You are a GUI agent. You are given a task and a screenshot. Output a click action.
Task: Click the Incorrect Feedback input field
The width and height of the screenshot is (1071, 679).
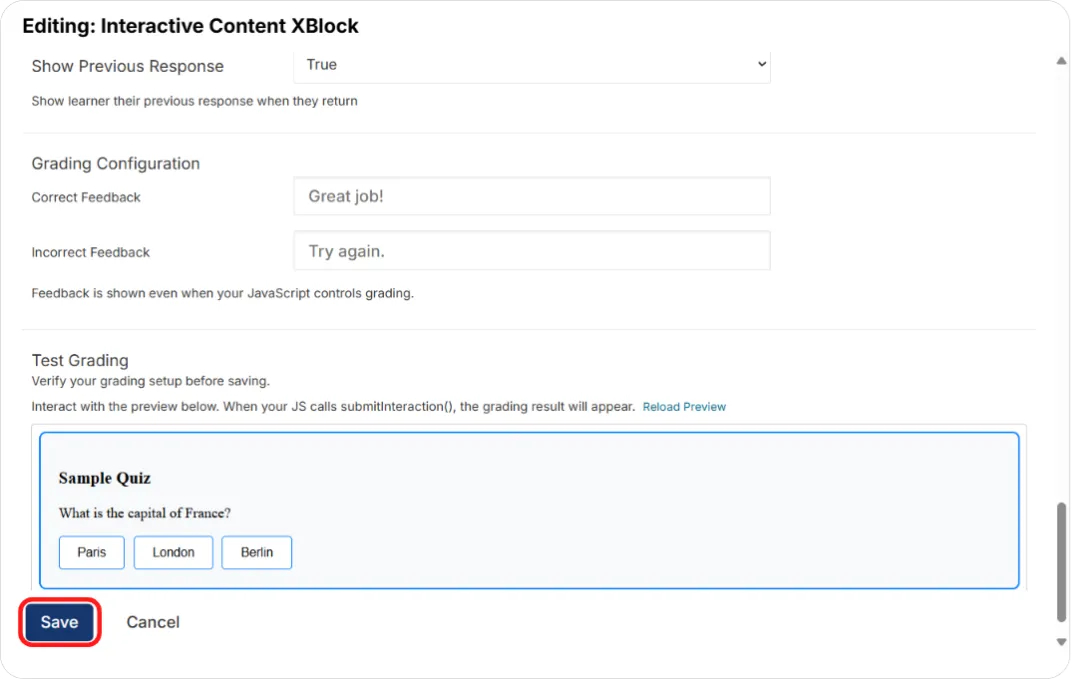point(531,251)
